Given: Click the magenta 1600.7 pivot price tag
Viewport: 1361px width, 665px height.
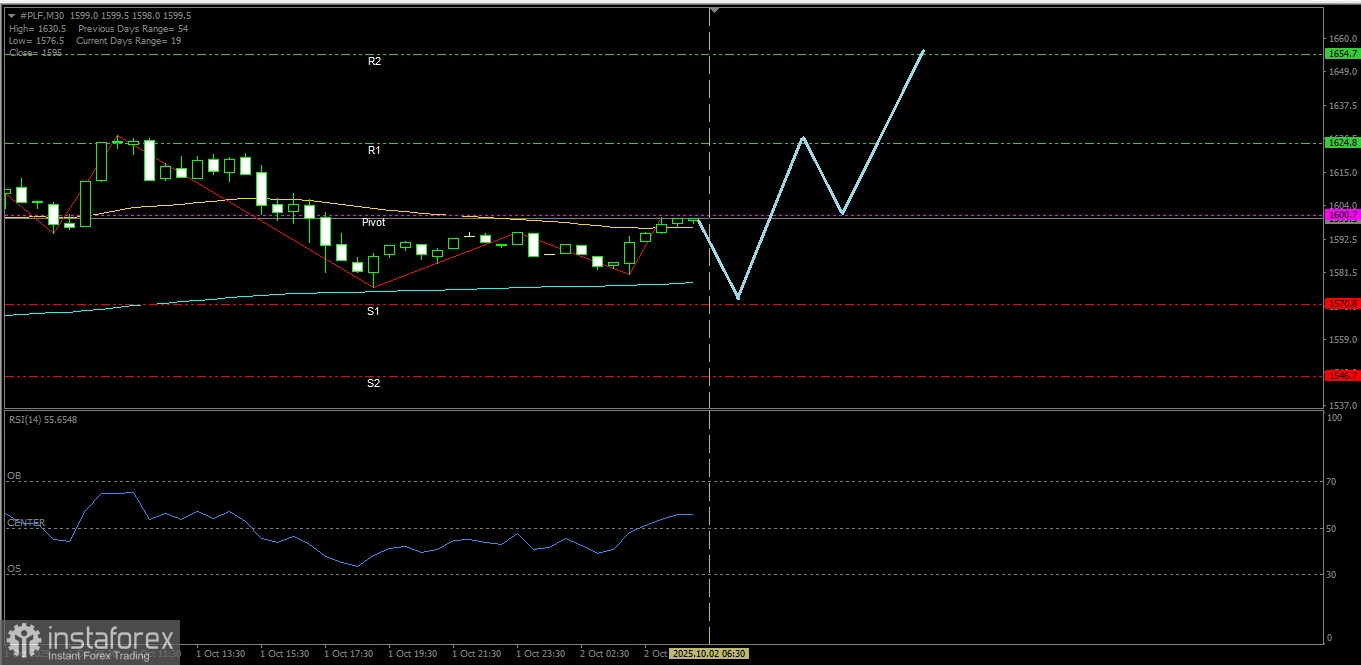Looking at the screenshot, I should pos(1341,215).
